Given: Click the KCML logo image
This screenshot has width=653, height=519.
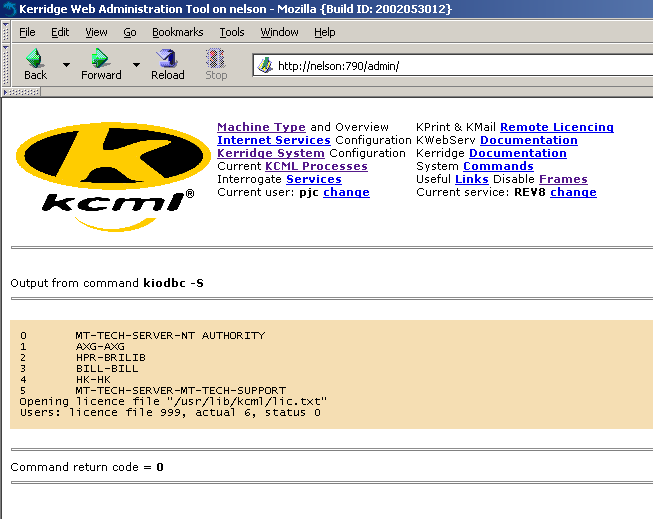Looking at the screenshot, I should pyautogui.click(x=113, y=177).
